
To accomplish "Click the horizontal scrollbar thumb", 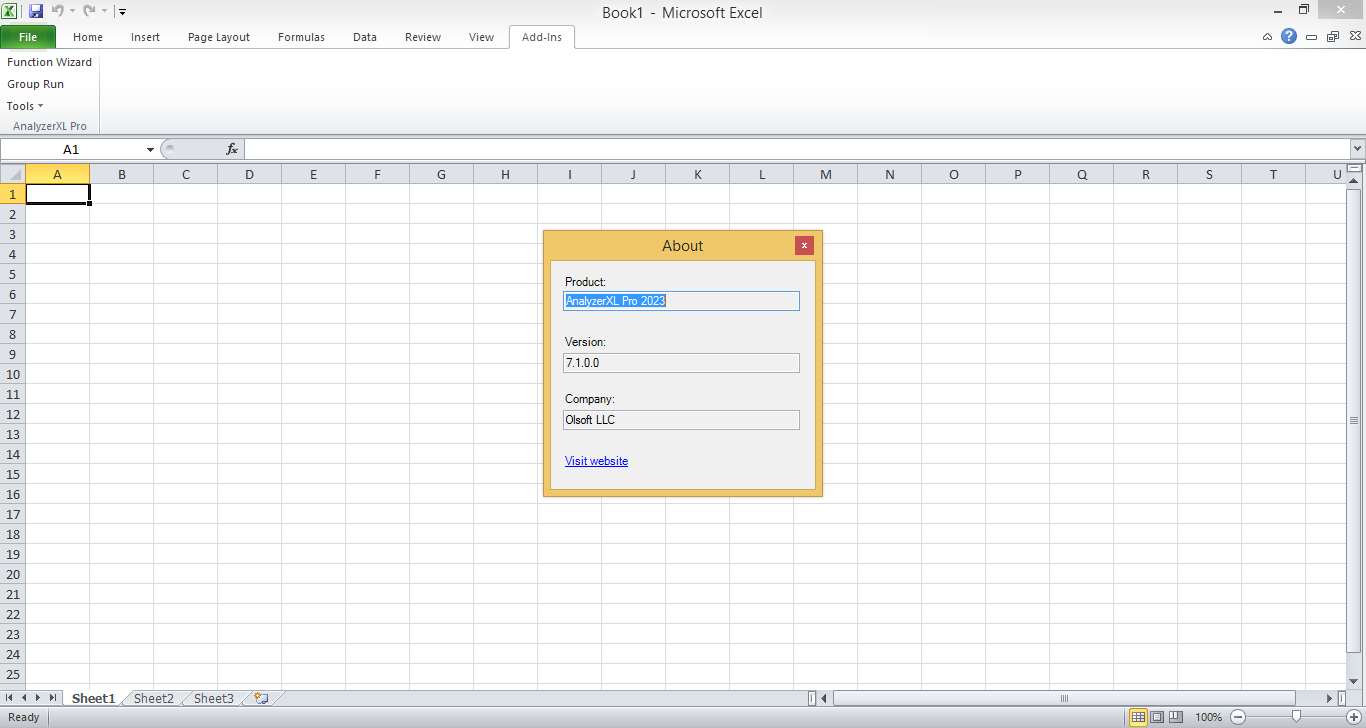I will [x=1064, y=698].
